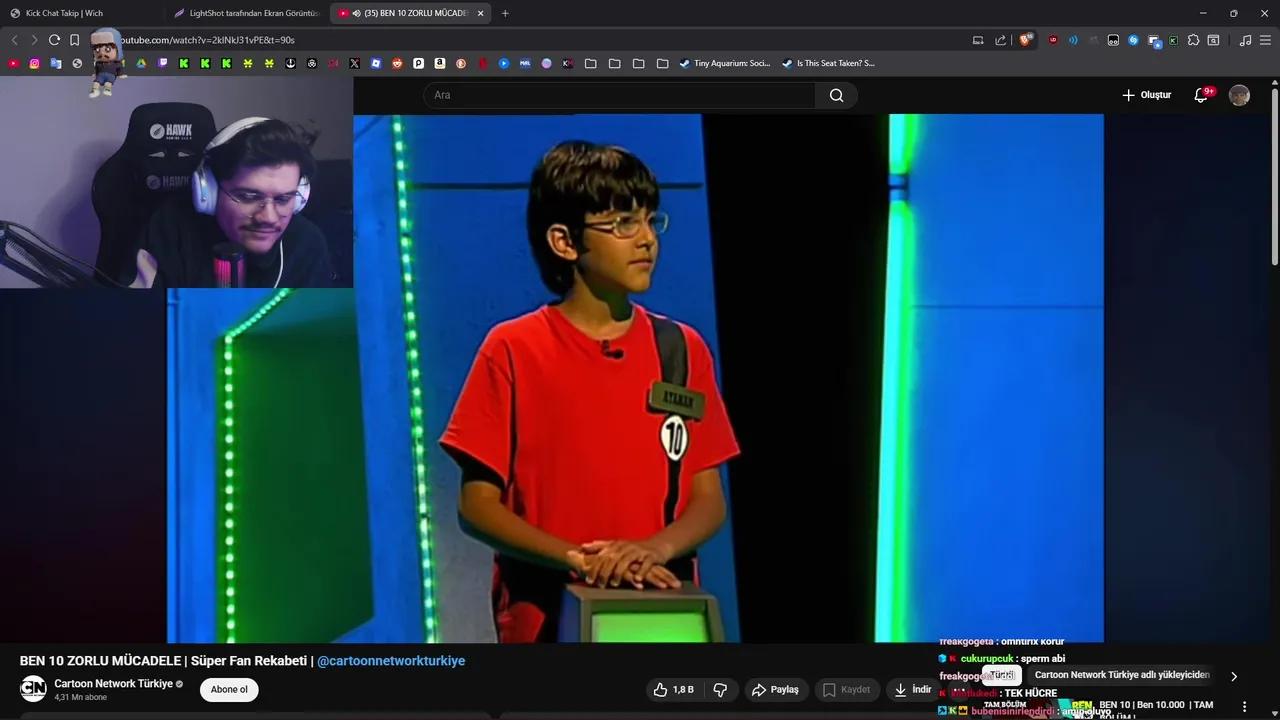This screenshot has height=720, width=1280.
Task: Open the @cartoonnetworkturkiye hashtag link
Action: coord(391,661)
